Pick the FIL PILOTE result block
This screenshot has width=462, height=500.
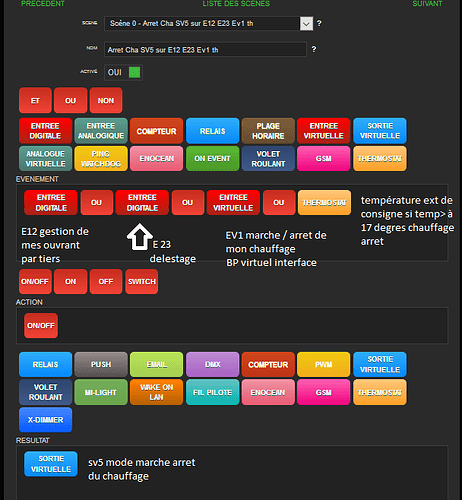[212, 392]
